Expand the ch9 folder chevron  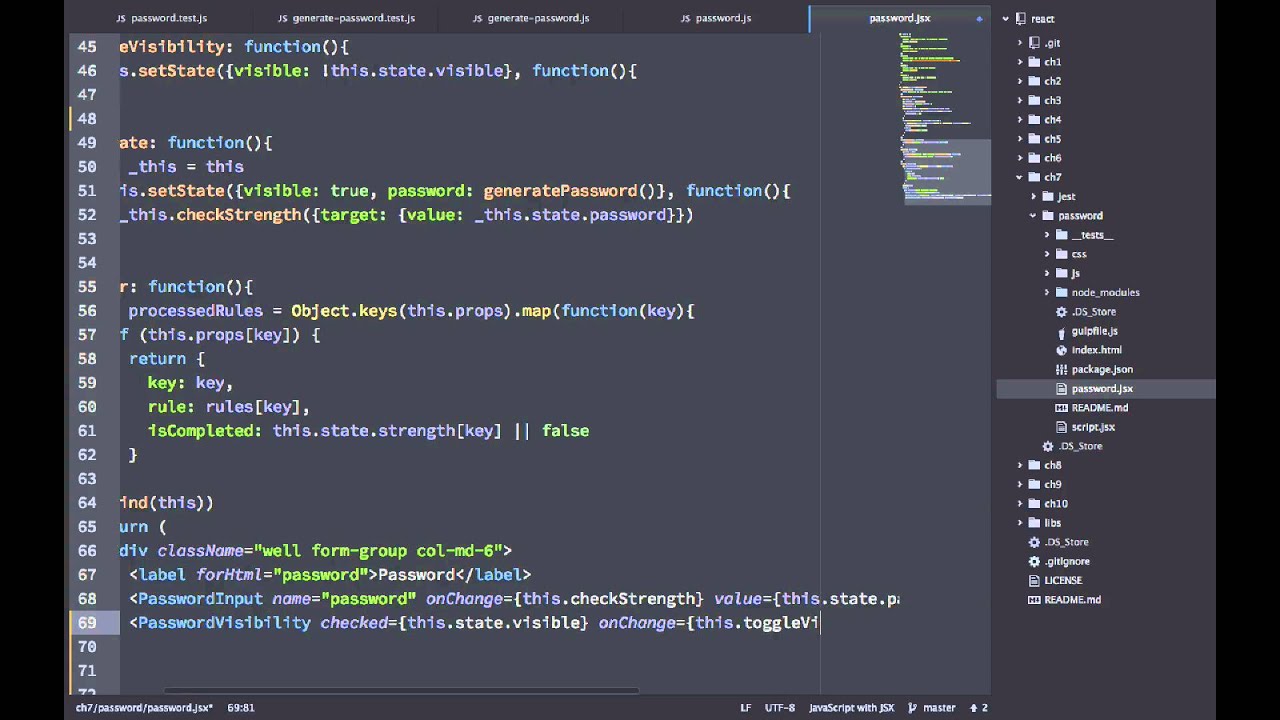[x=1020, y=484]
